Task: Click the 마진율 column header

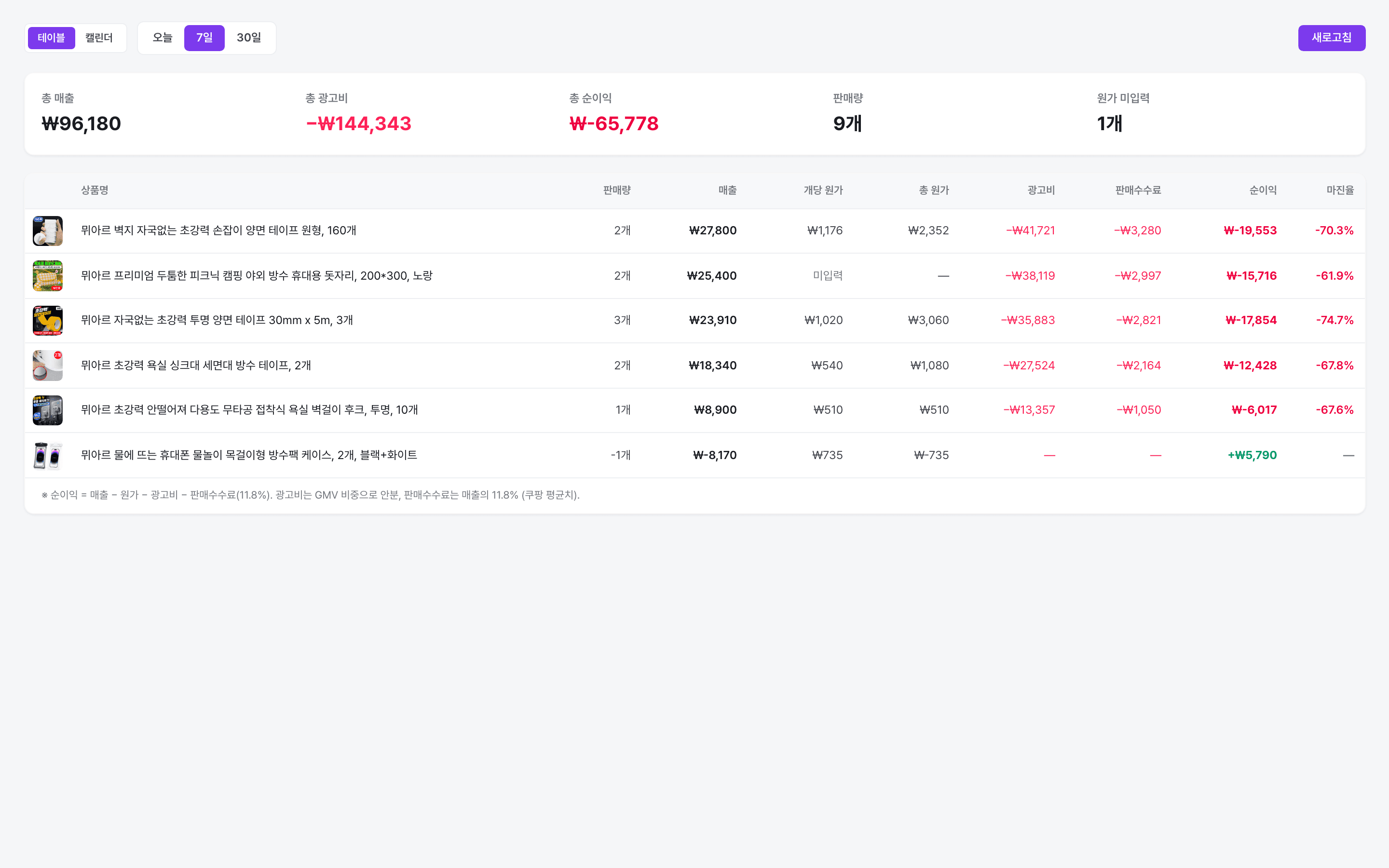Action: (x=1340, y=190)
